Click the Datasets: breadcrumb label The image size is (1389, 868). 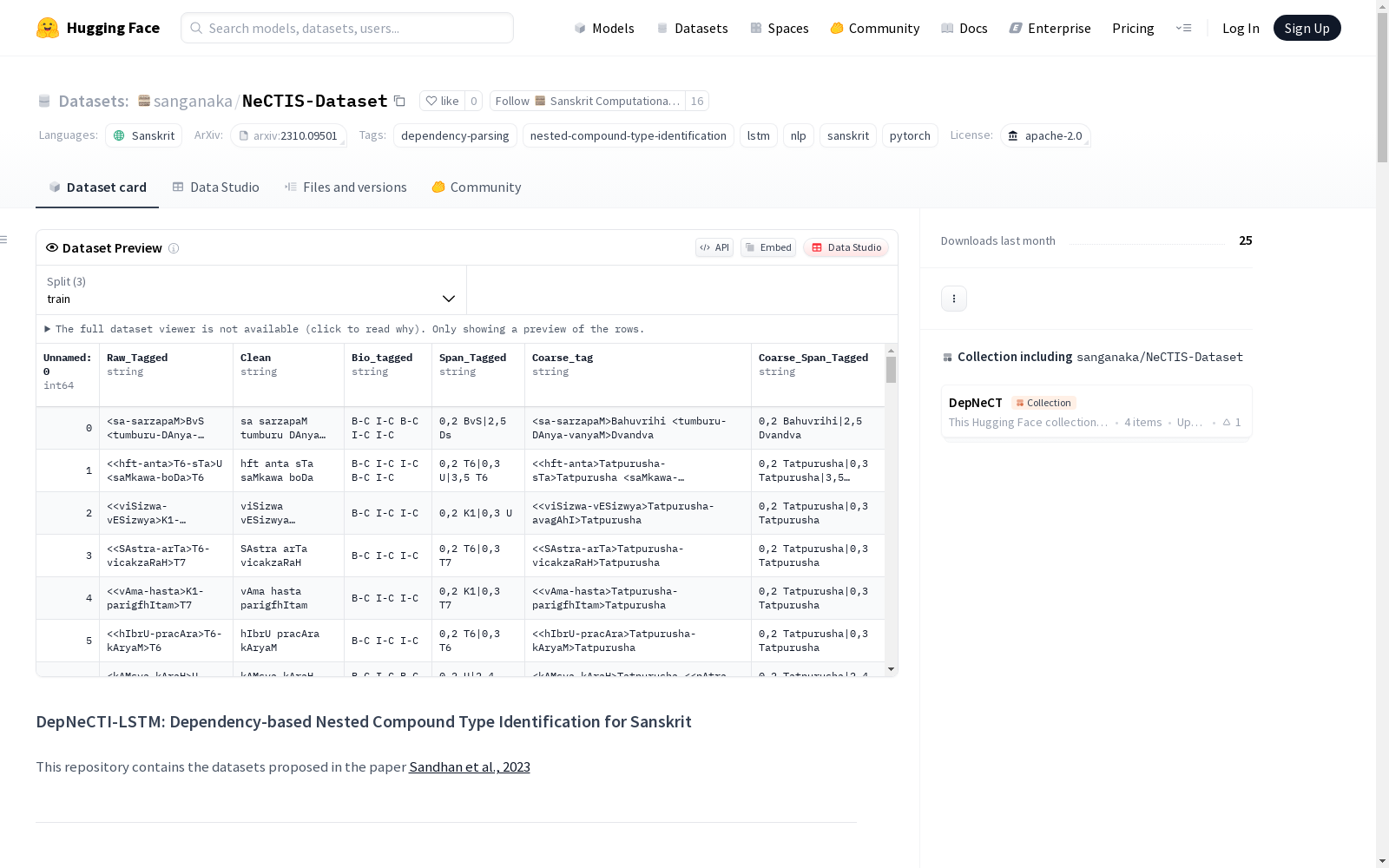94,101
